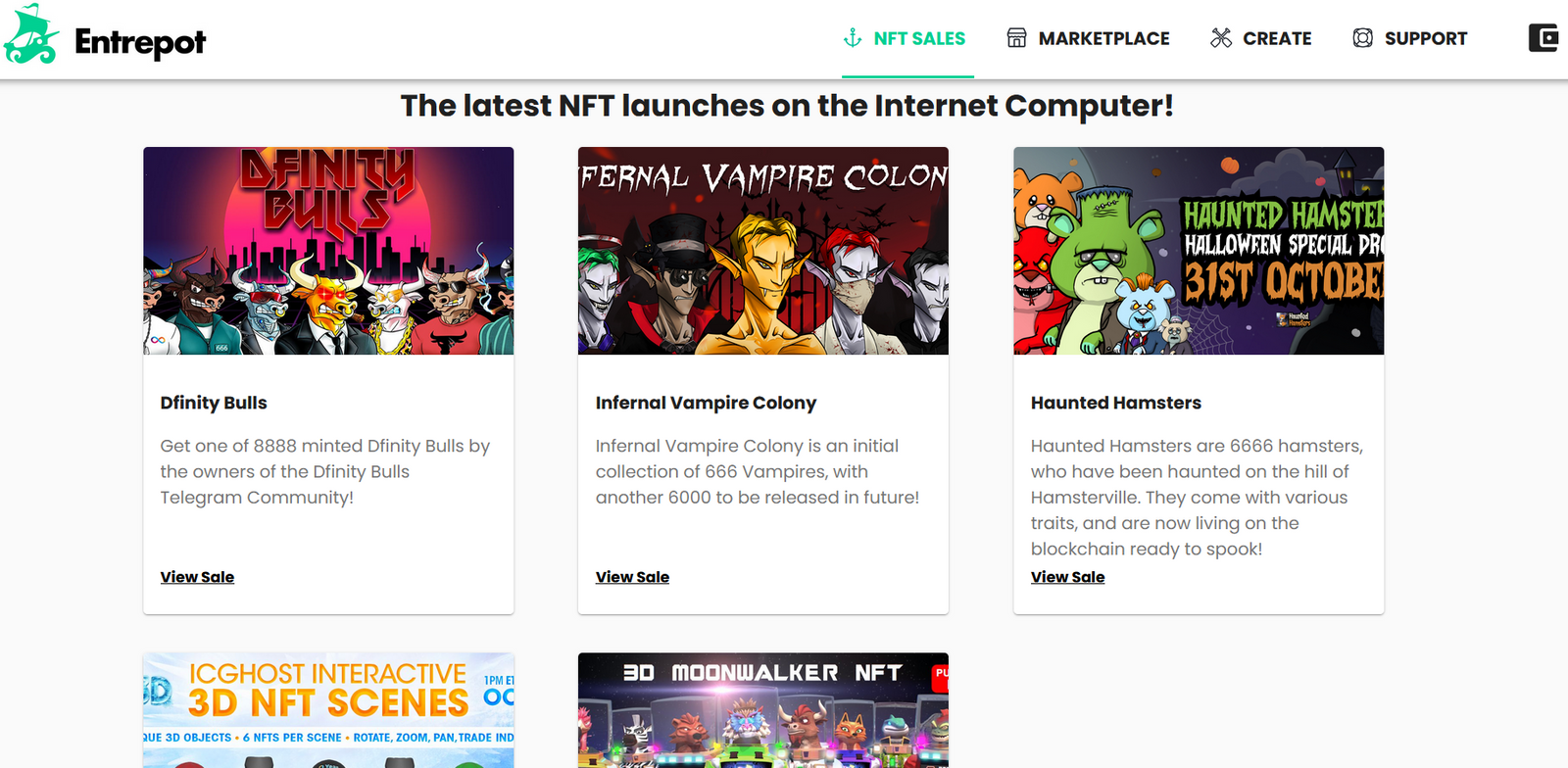This screenshot has width=1568, height=768.
Task: Open the SUPPORT tab
Action: click(x=1410, y=39)
